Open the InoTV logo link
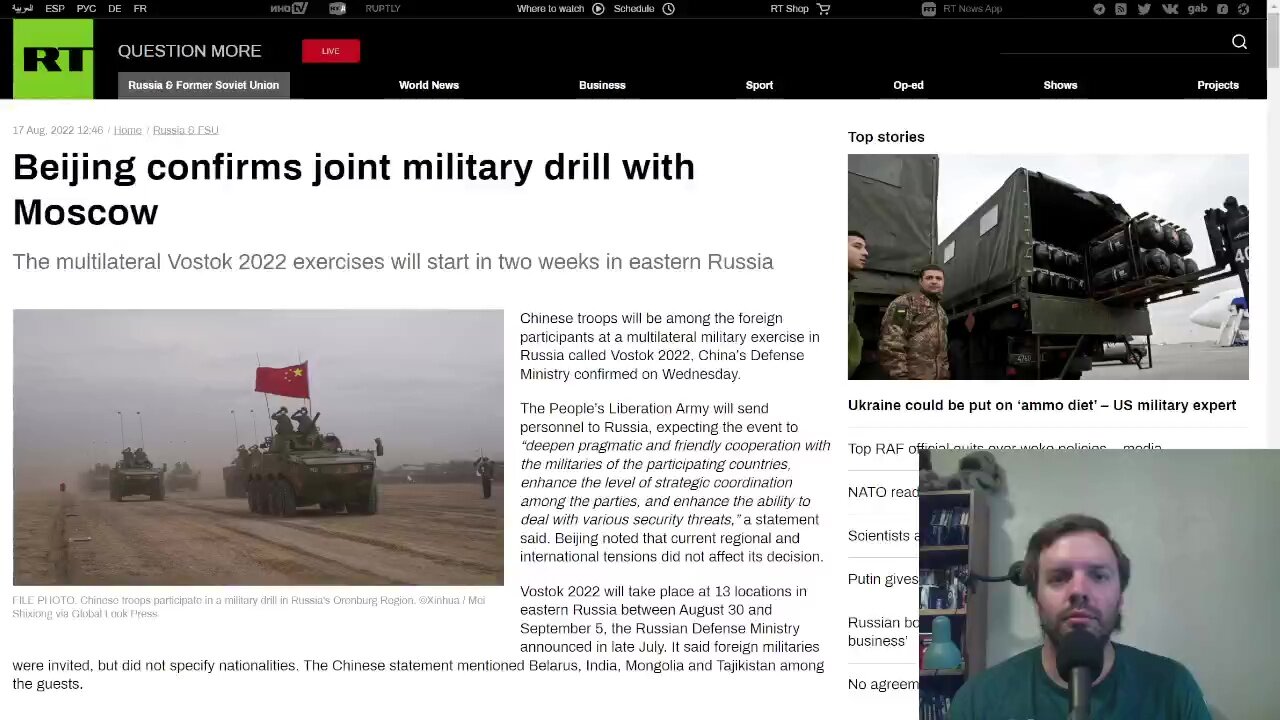The width and height of the screenshot is (1280, 720). [x=289, y=8]
